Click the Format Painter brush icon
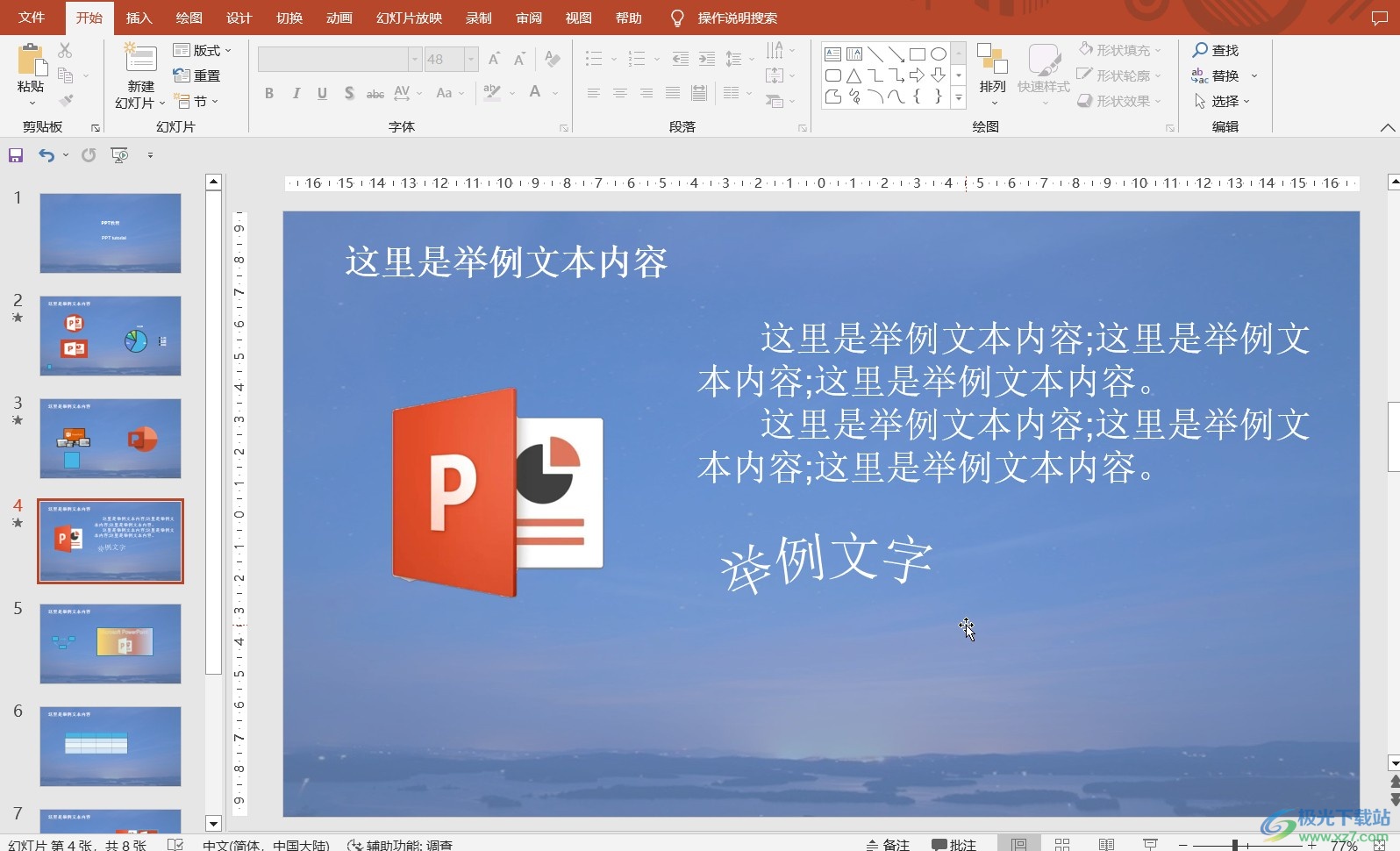 (66, 100)
